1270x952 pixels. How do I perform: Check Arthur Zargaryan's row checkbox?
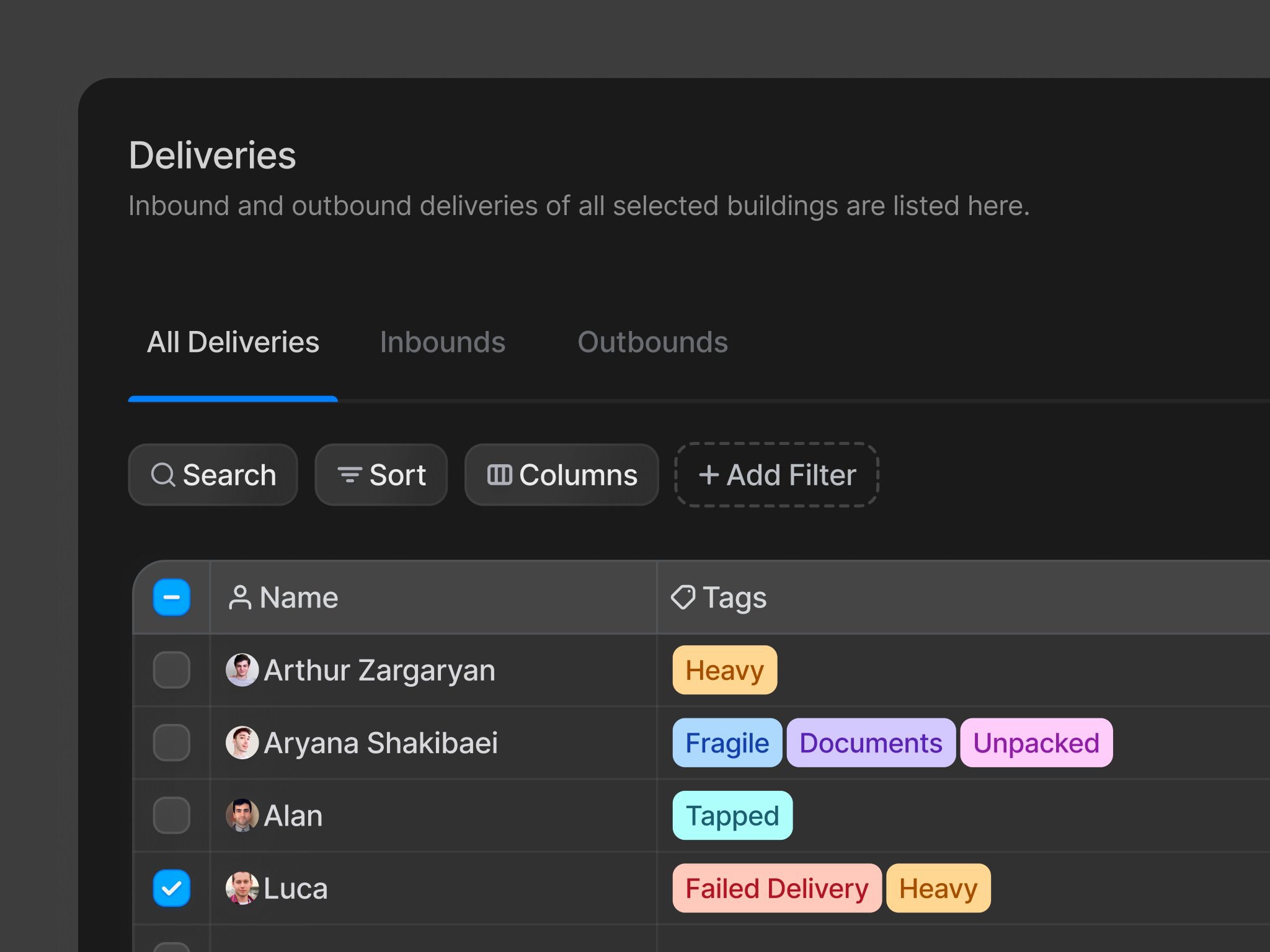pos(172,670)
